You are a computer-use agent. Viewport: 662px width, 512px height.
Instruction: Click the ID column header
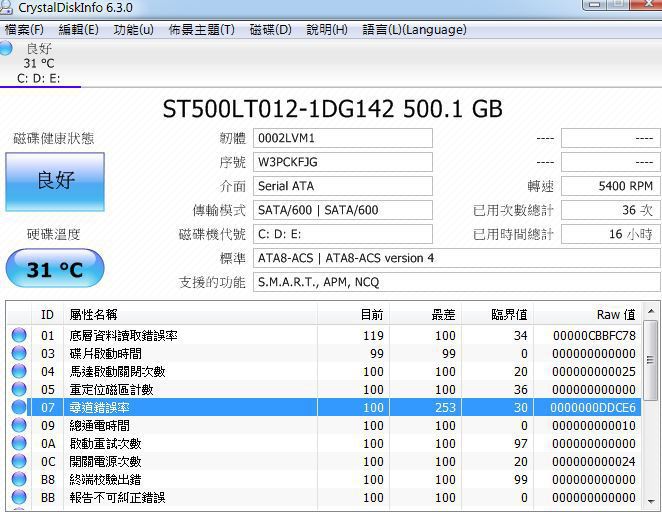coord(47,314)
